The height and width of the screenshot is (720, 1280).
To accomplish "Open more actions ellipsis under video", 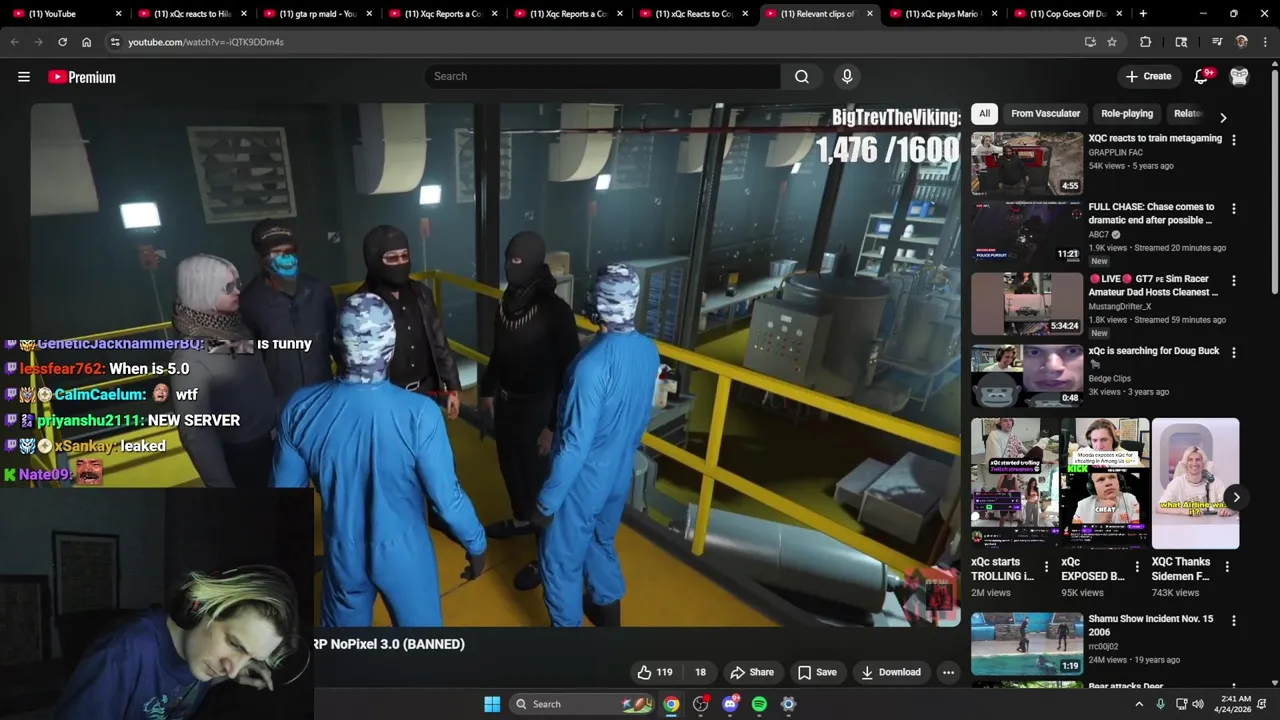I will [x=948, y=672].
